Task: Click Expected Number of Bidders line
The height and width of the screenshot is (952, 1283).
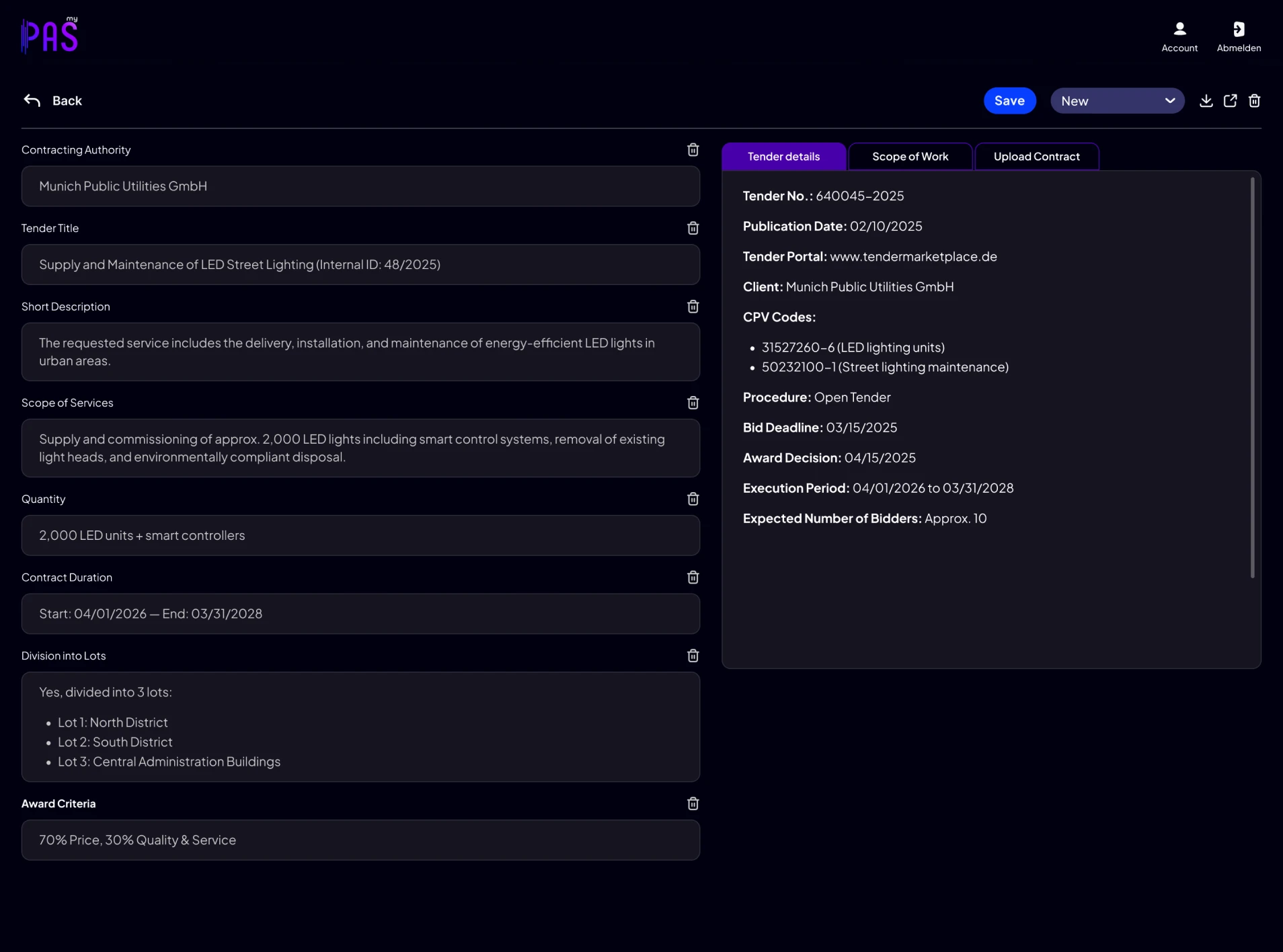Action: 865,518
